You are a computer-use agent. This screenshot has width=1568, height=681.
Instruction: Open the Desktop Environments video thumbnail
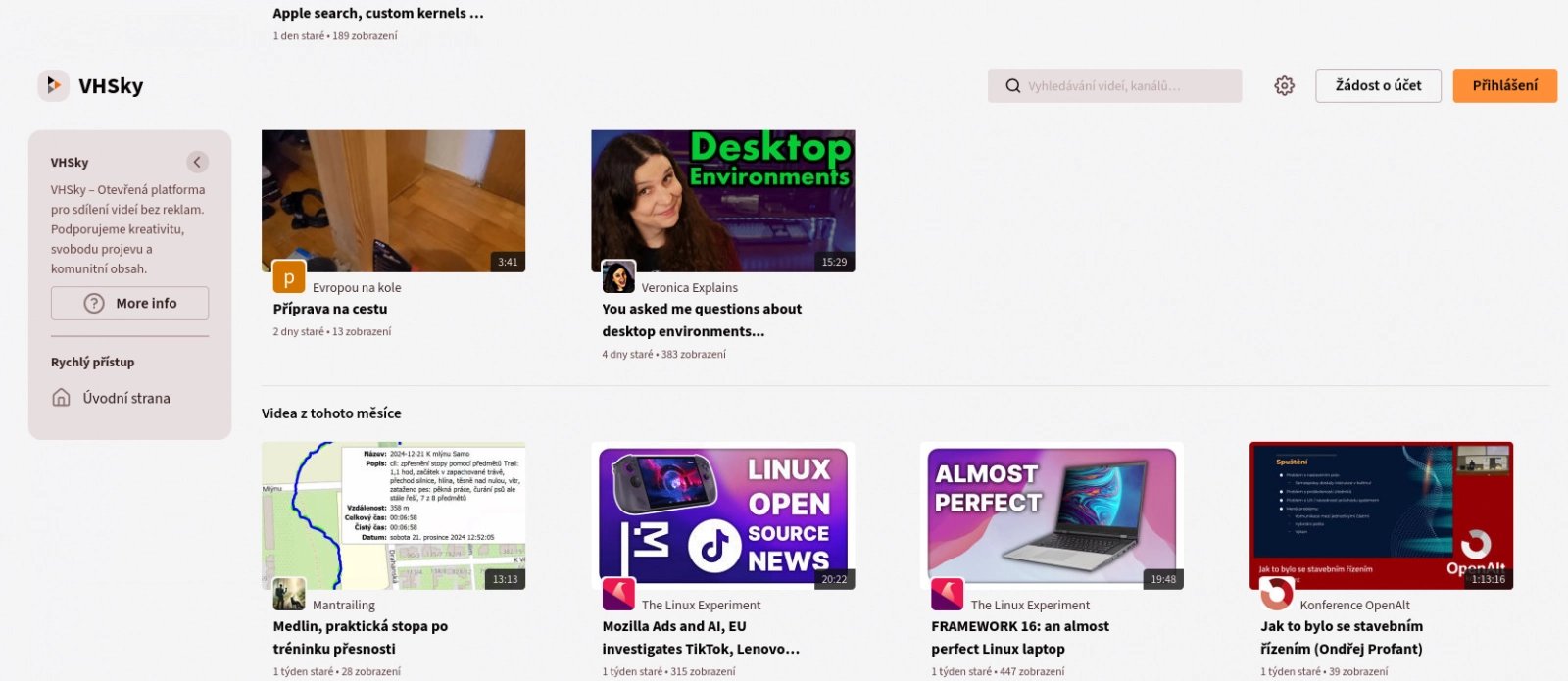point(723,201)
